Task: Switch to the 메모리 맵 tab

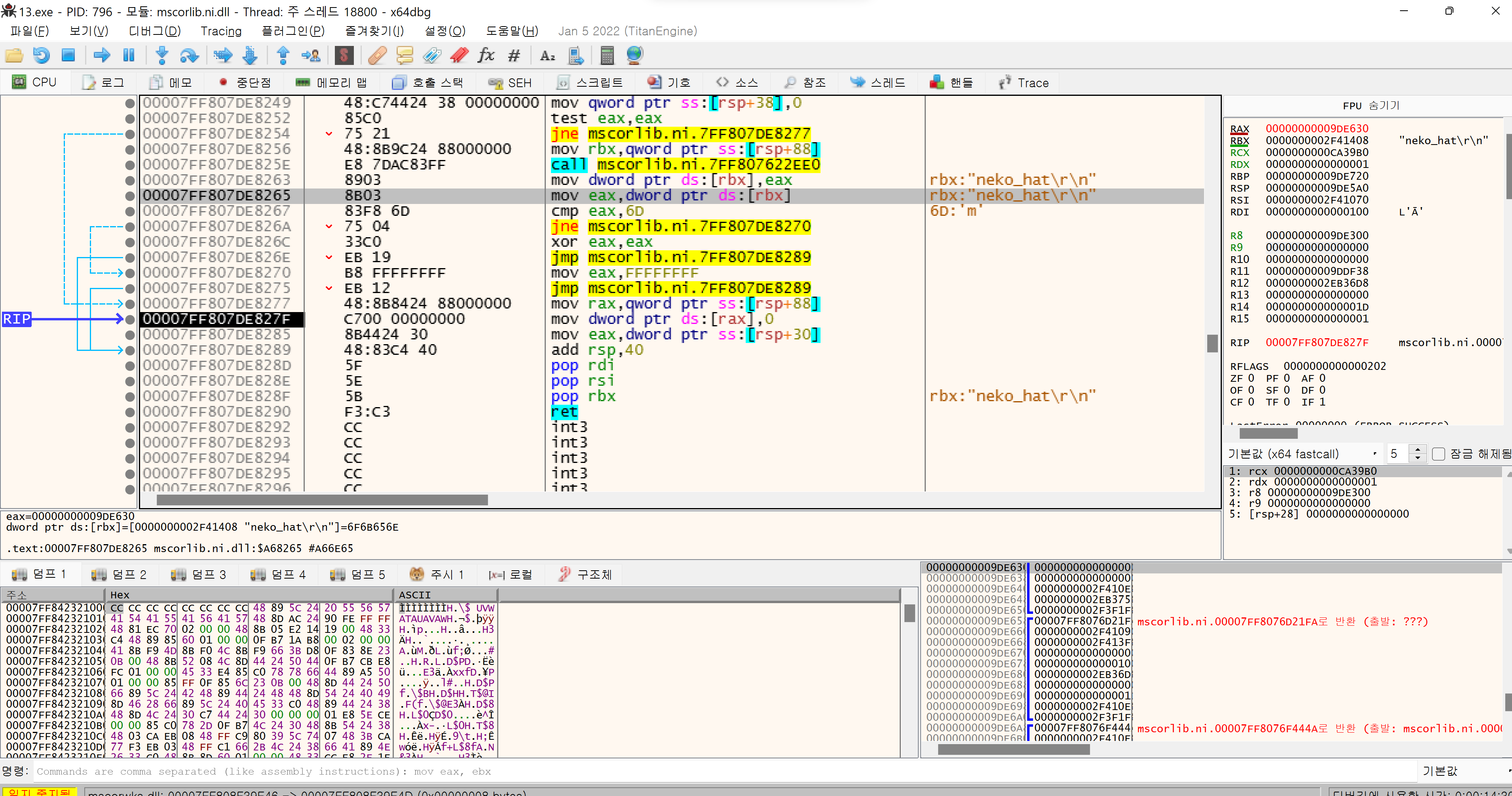Action: click(x=332, y=82)
